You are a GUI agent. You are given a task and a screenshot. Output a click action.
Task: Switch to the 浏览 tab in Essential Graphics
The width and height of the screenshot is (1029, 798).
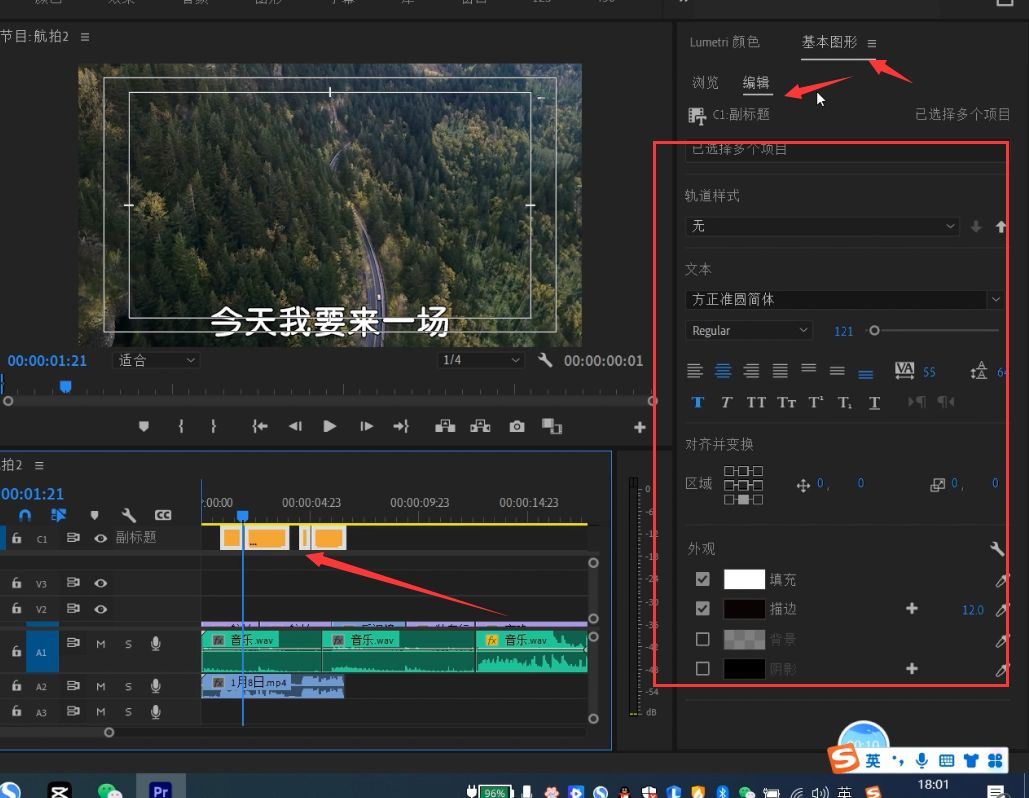tap(705, 82)
